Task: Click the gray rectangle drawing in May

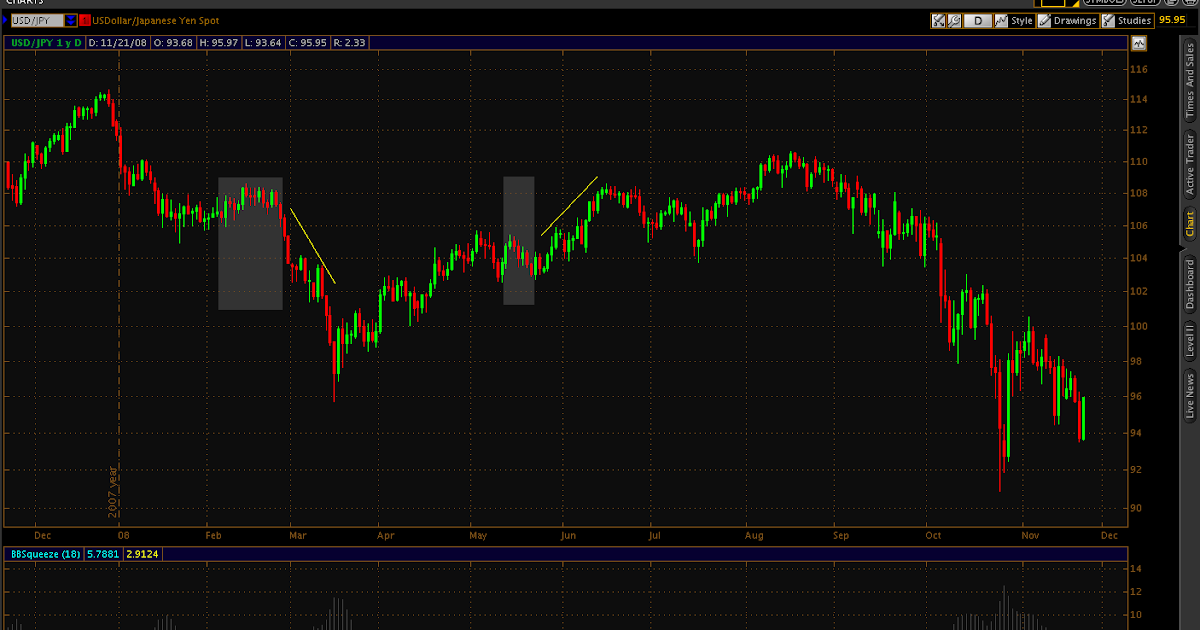Action: pyautogui.click(x=518, y=240)
